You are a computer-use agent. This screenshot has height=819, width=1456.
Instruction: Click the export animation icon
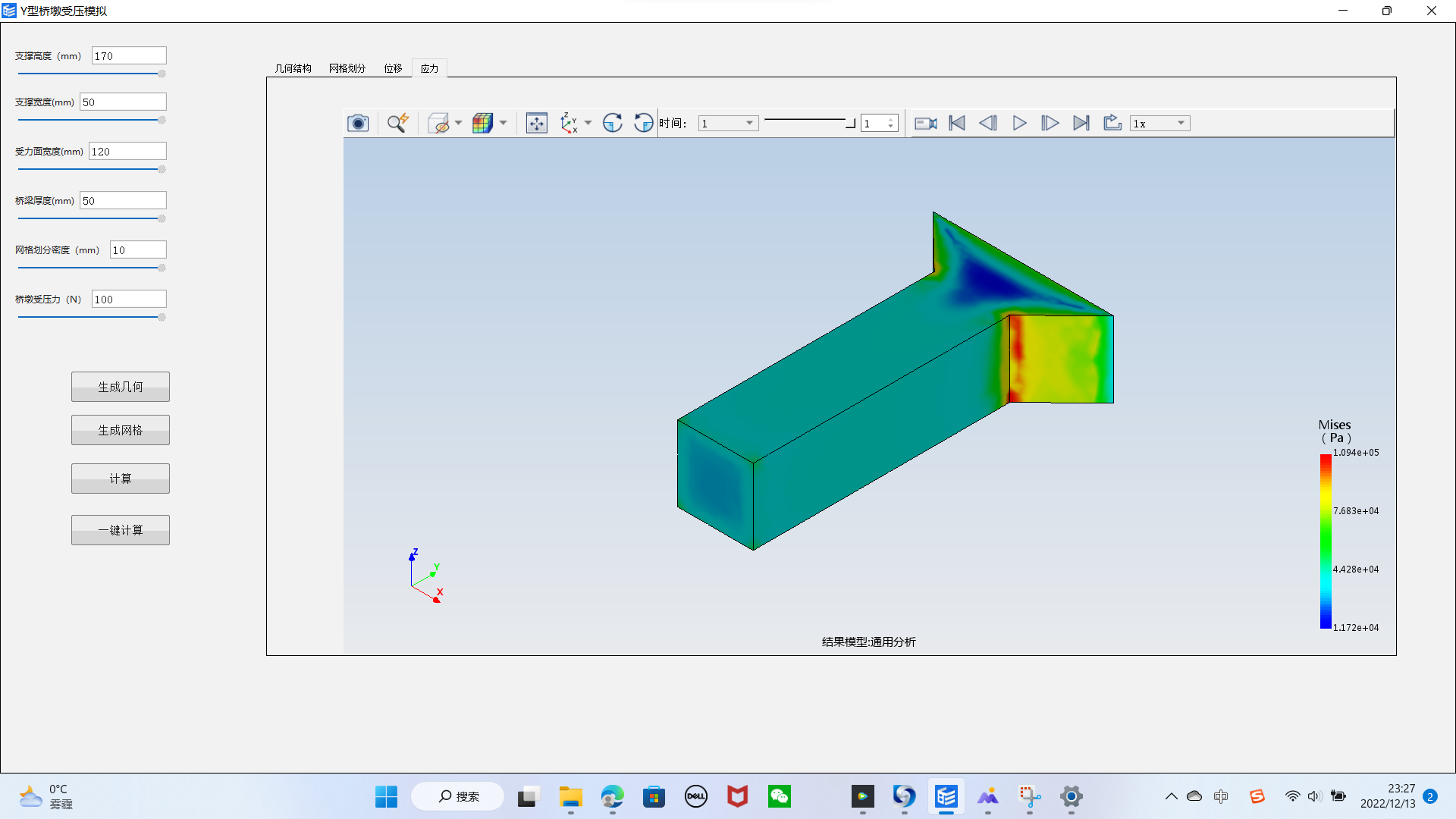[1112, 123]
